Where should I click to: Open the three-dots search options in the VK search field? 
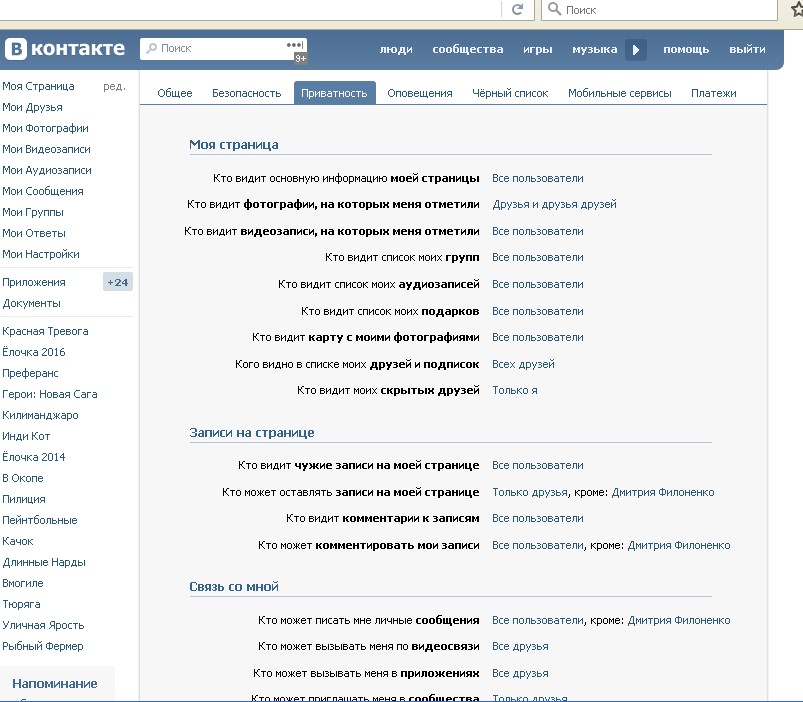[x=294, y=46]
